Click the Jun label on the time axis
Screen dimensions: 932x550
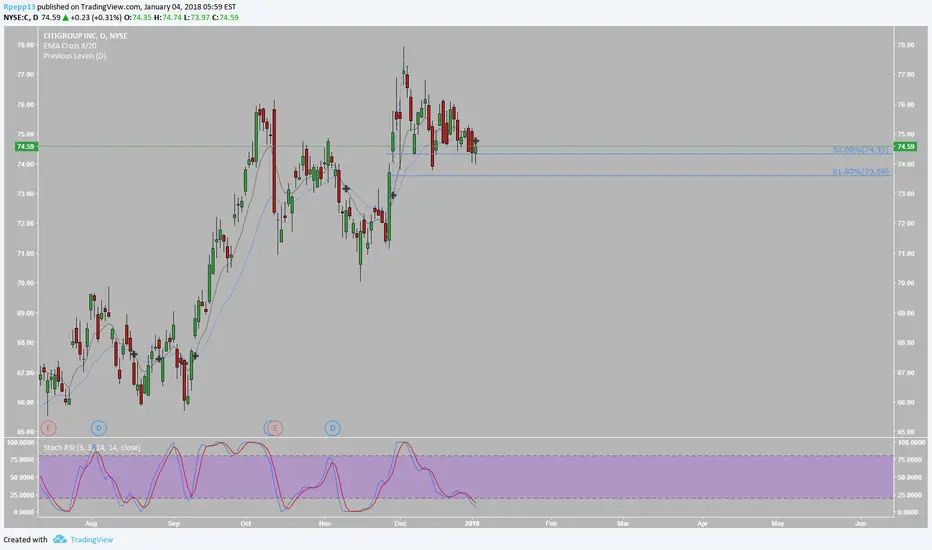[860, 524]
